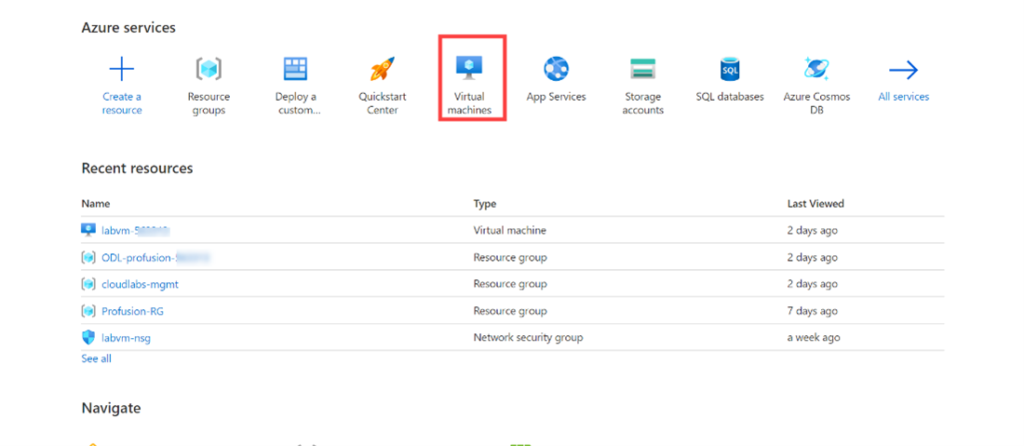Click the Type column header
The height and width of the screenshot is (446, 1024).
coord(485,204)
